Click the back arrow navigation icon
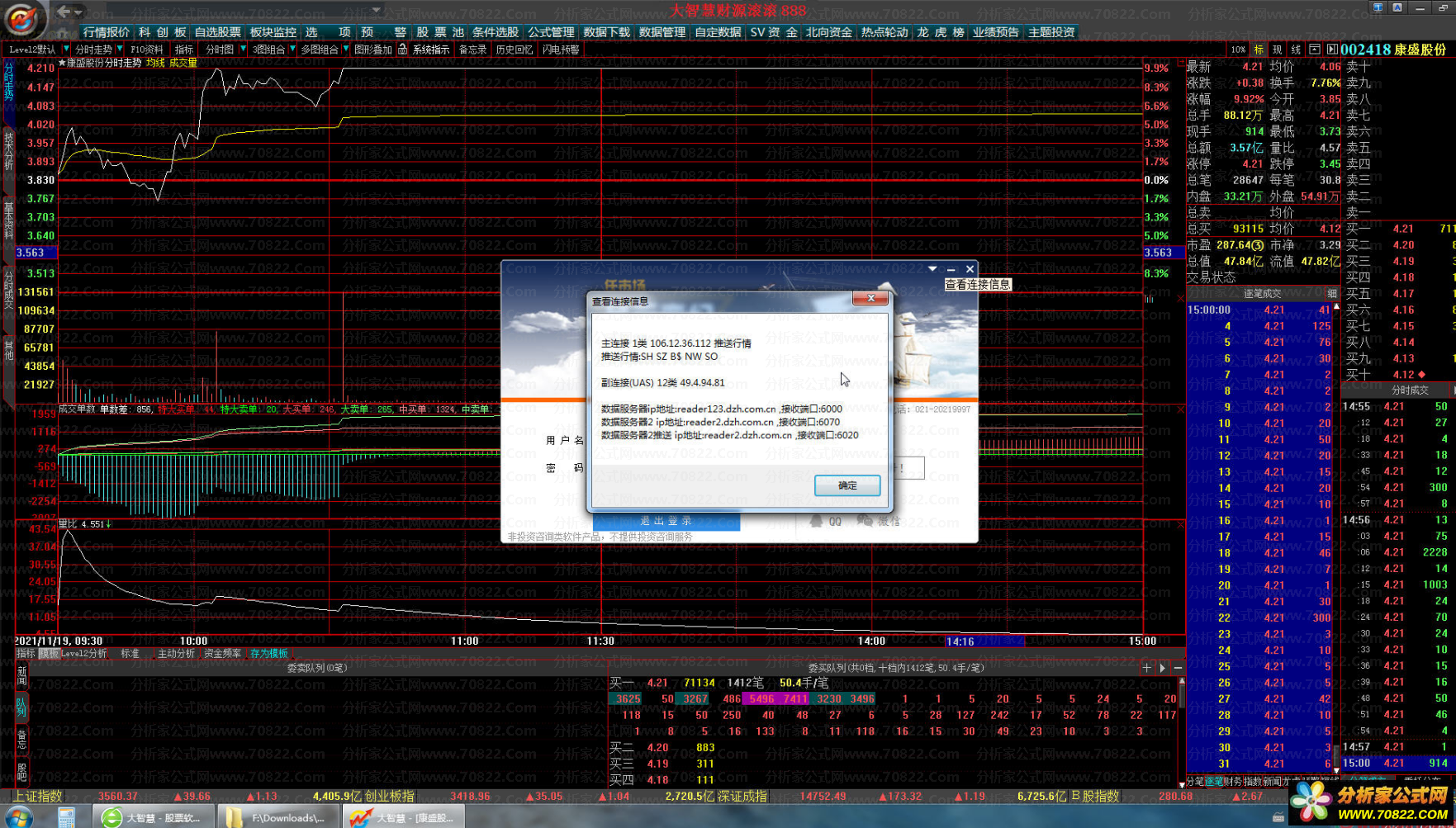1456x828 pixels. click(x=64, y=12)
